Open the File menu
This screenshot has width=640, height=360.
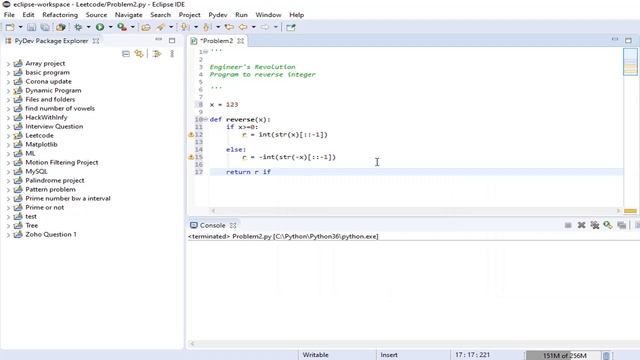[9, 15]
